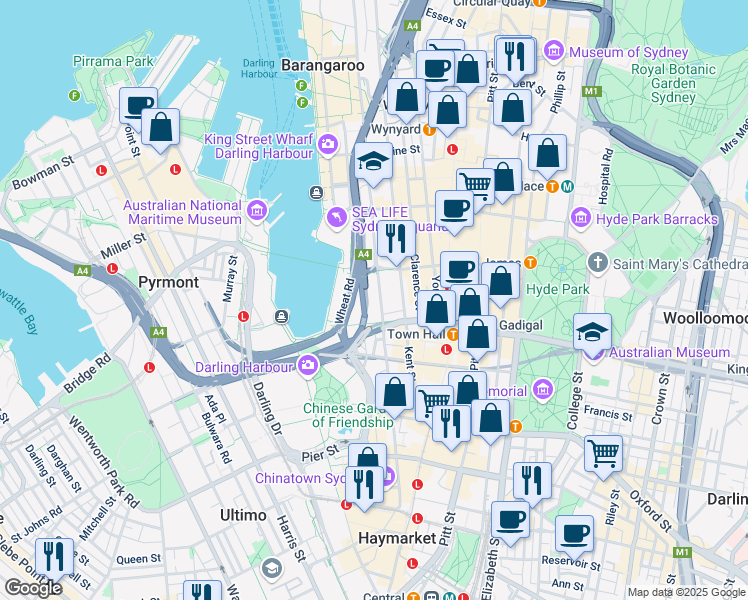
Task: Click the shopping cart marker near Oxford St
Action: (603, 455)
